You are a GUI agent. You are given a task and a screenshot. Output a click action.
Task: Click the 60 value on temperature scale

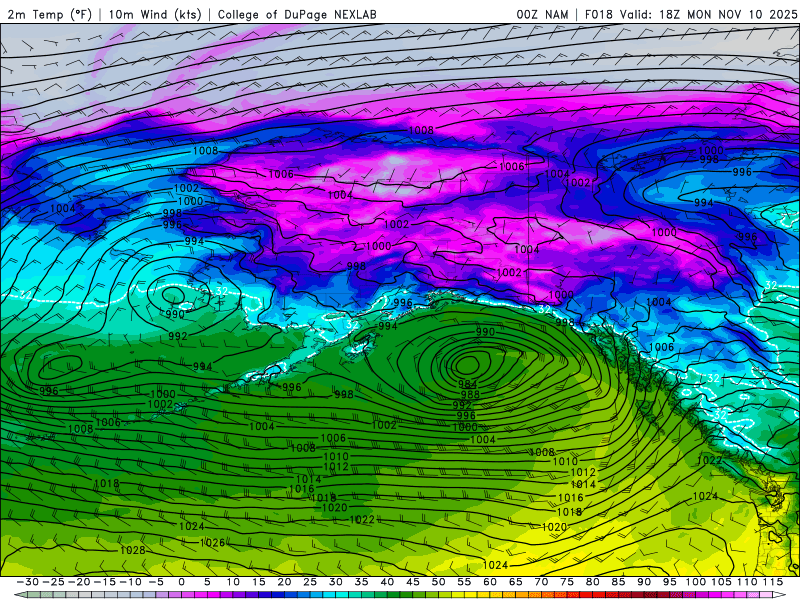[x=489, y=582]
